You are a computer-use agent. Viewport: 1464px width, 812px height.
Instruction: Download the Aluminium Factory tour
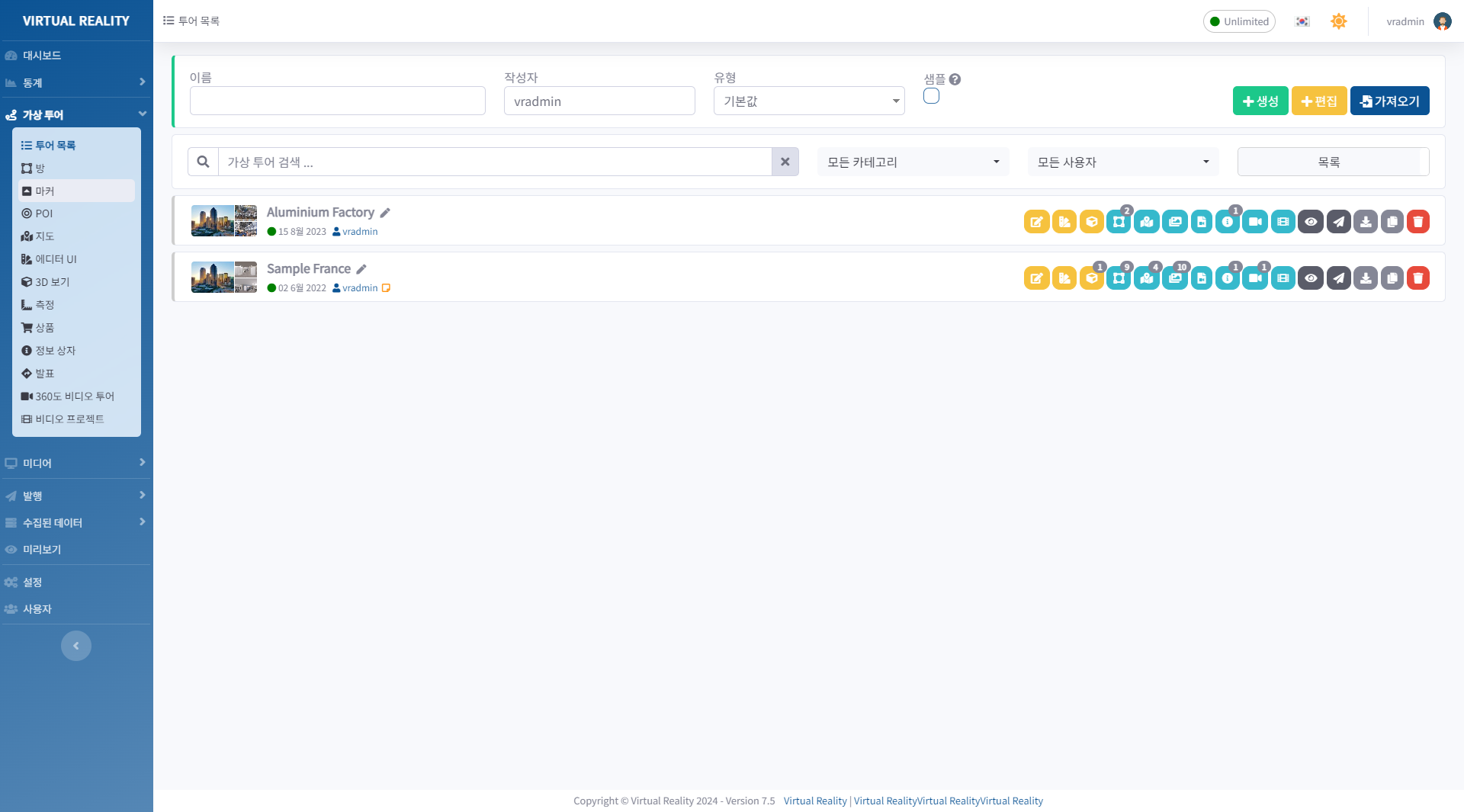[1366, 222]
